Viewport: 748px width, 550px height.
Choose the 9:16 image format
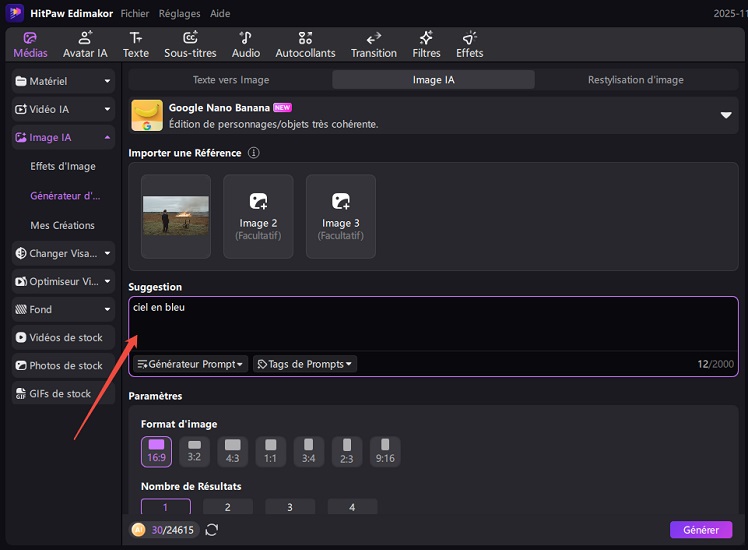385,451
